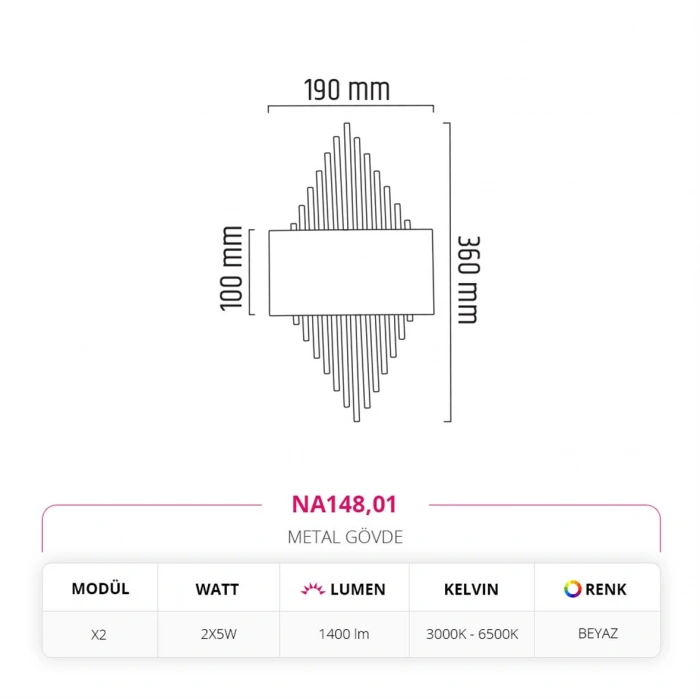Image resolution: width=700 pixels, height=700 pixels.
Task: Click the upper rods of the lamp drawing
Action: click(x=348, y=180)
